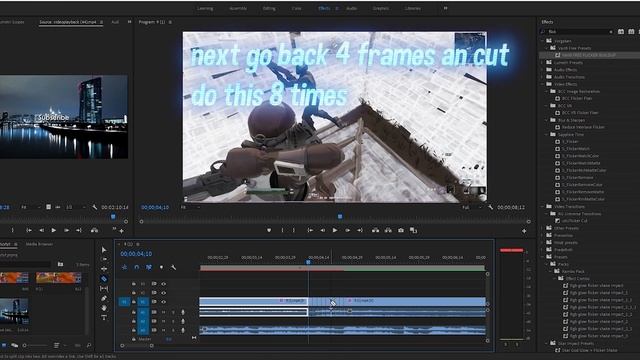
Task: Select the Track Select Forward tool
Action: point(104,259)
